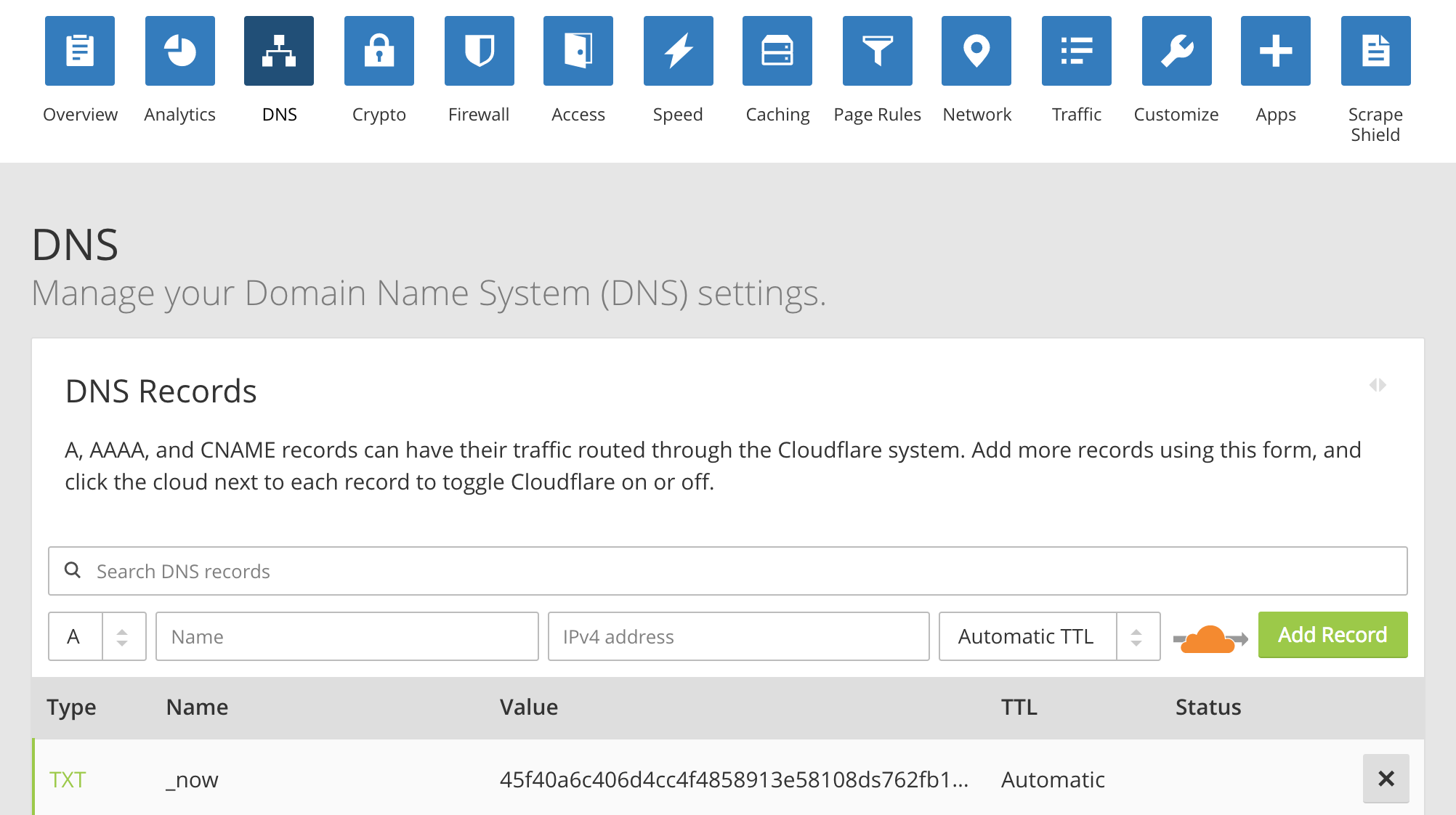The image size is (1456, 815).
Task: Click the Scrape Shield tab label
Action: coord(1375,124)
